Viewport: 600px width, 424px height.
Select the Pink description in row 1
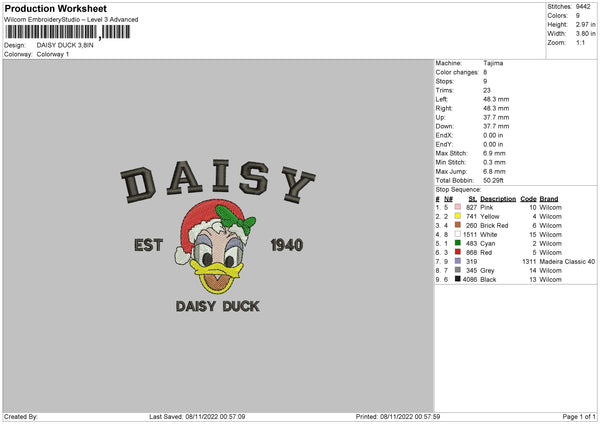click(487, 207)
